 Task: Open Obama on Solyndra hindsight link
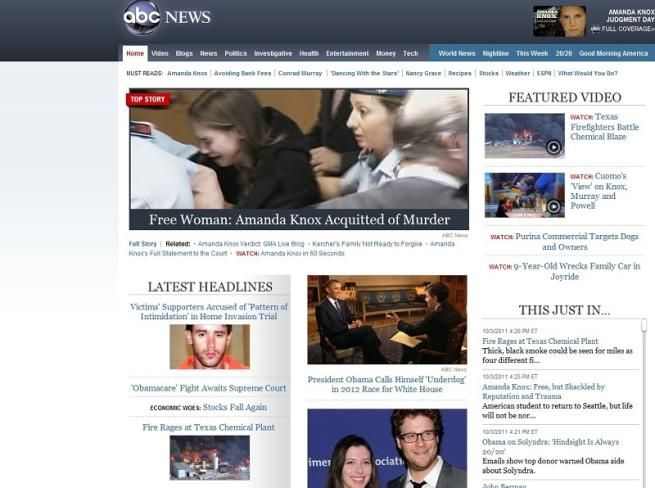pos(551,447)
